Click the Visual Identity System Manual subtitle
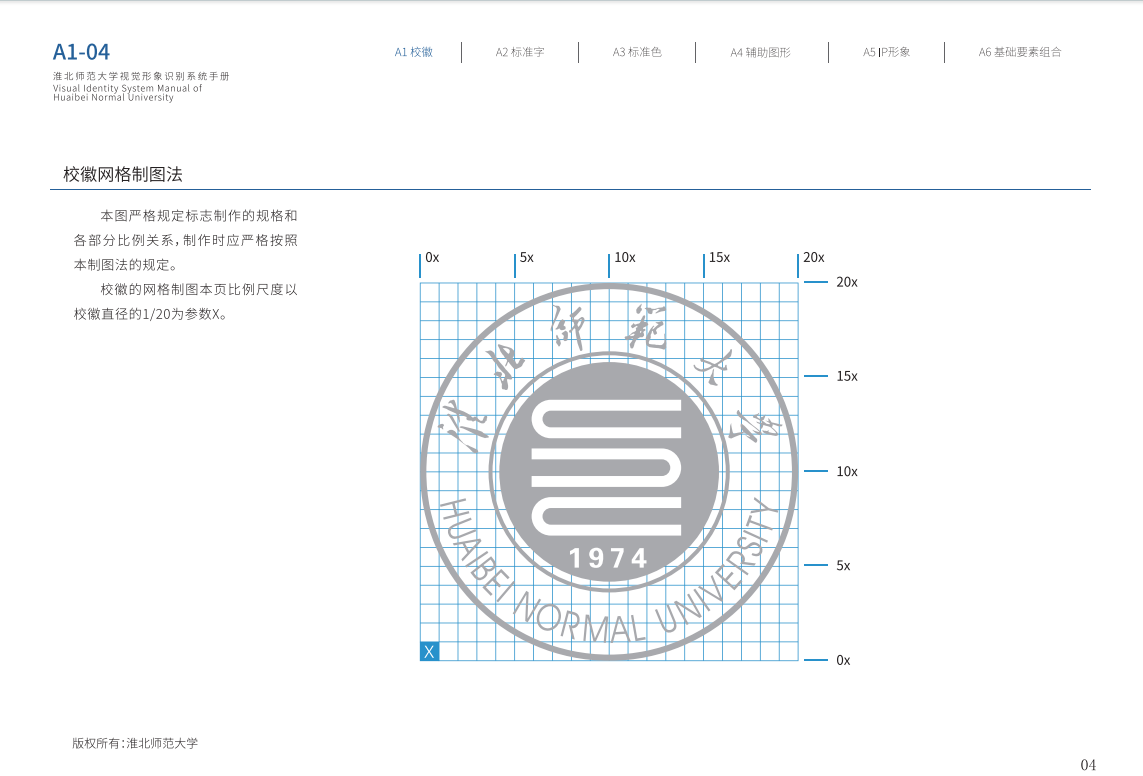This screenshot has height=776, width=1143. coord(128,93)
